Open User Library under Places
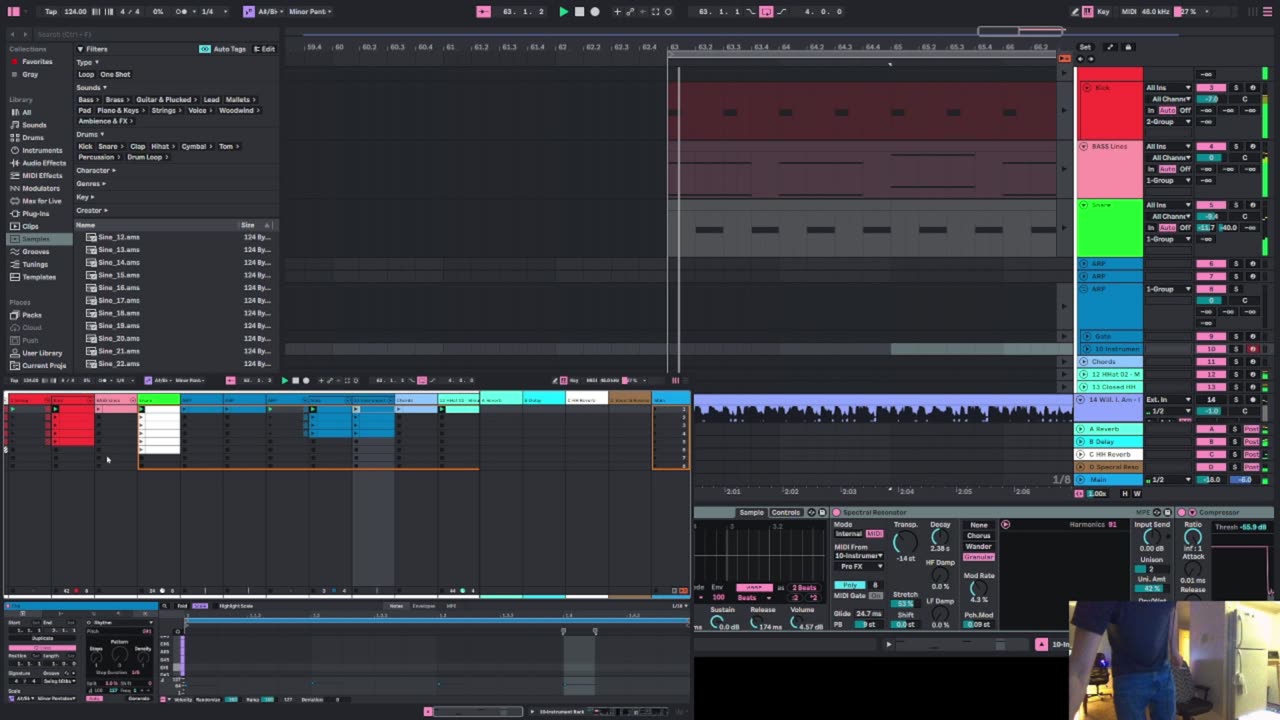Viewport: 1280px width, 720px height. click(x=43, y=353)
